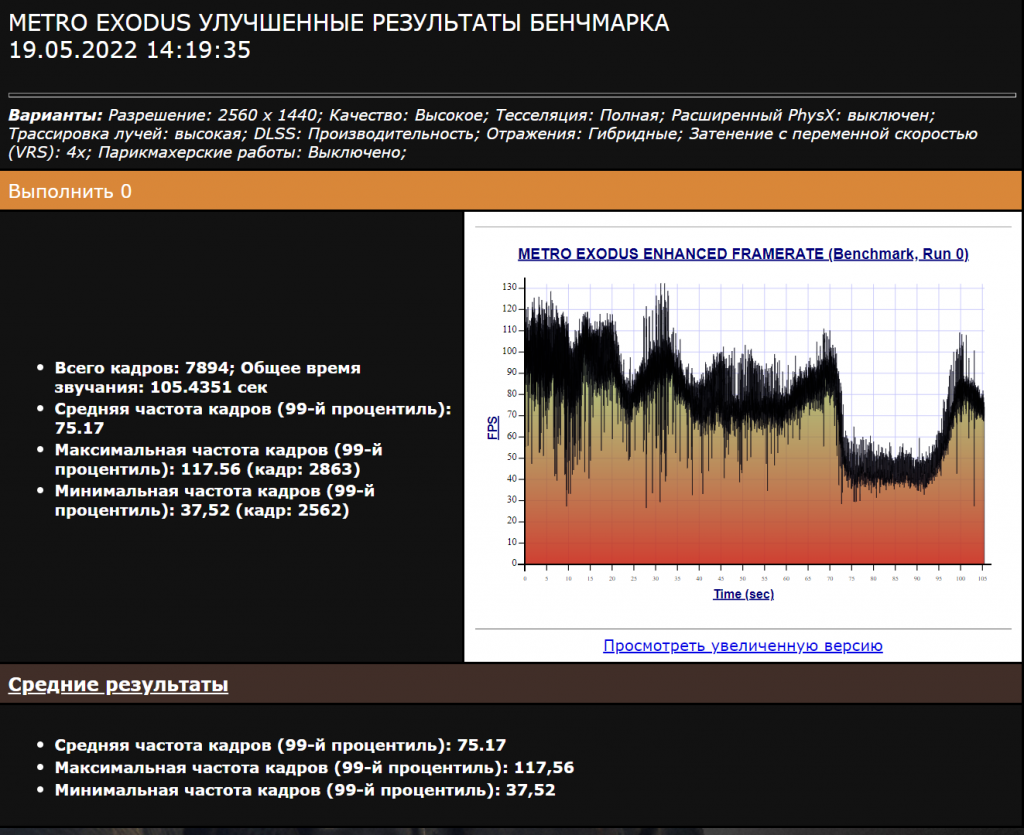Screen dimensions: 1024x835
Task: Click the chart title 'METRO EXODUS ENHANCED FRAMERATE'
Action: (x=743, y=254)
